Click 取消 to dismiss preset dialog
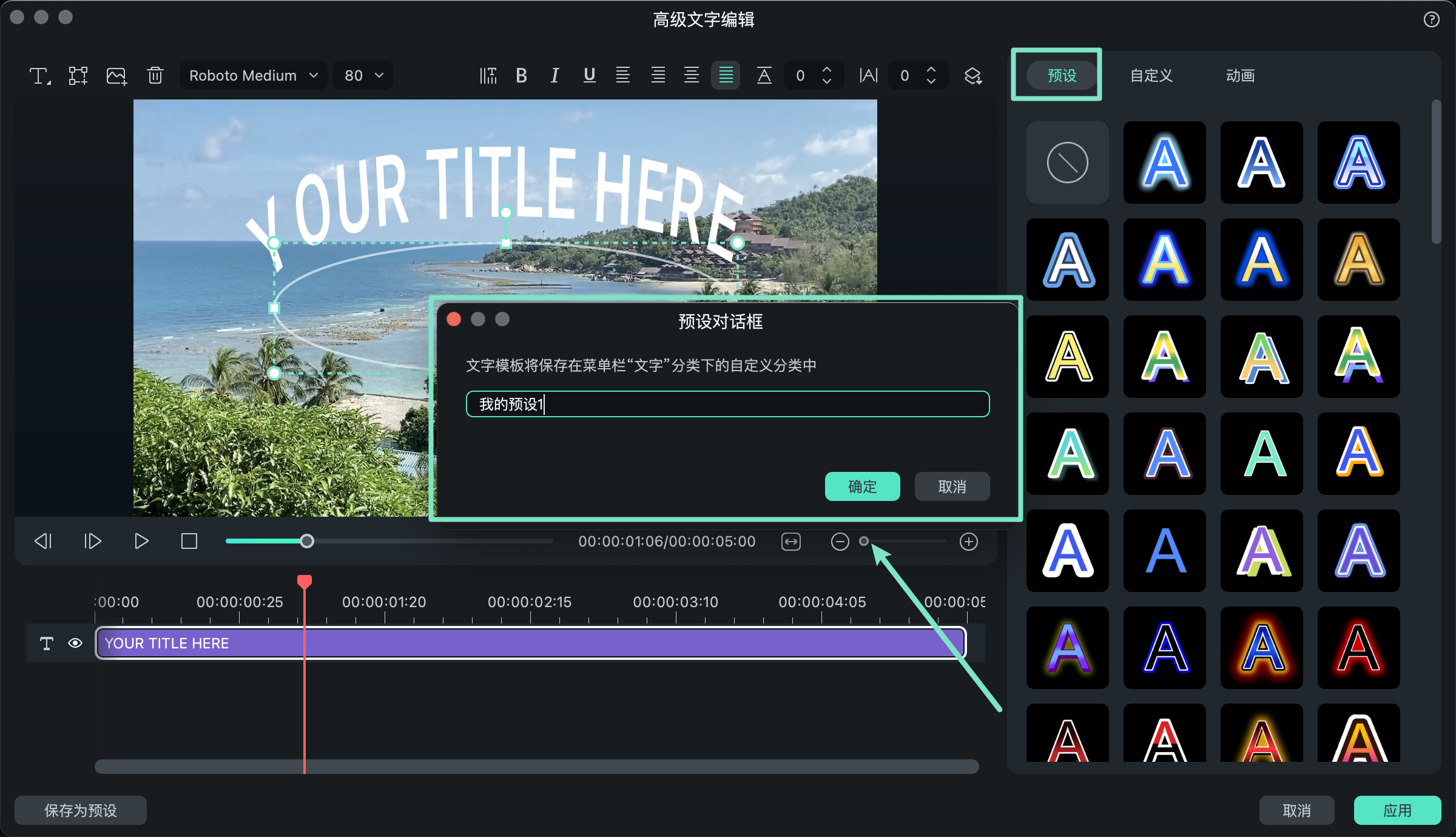Viewport: 1456px width, 837px height. (952, 487)
